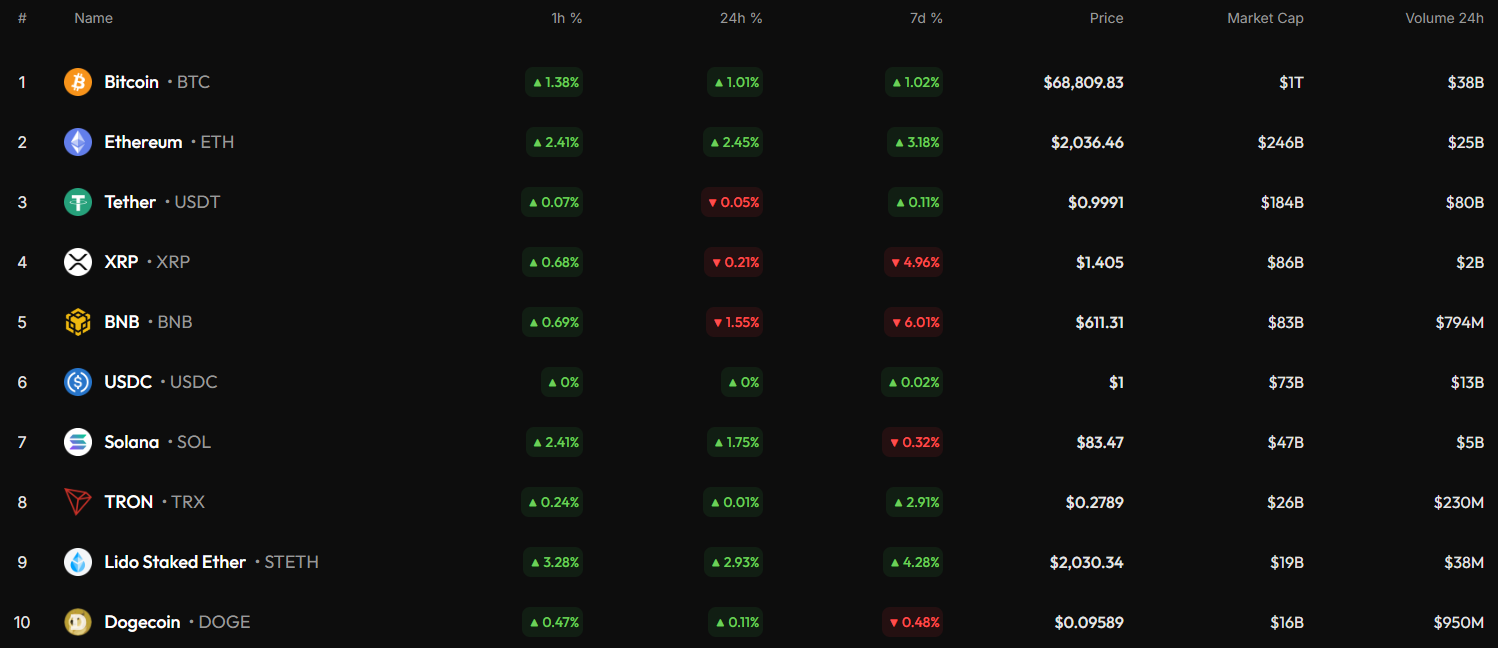This screenshot has width=1498, height=648.
Task: Click the Tether coin icon
Action: (78, 202)
